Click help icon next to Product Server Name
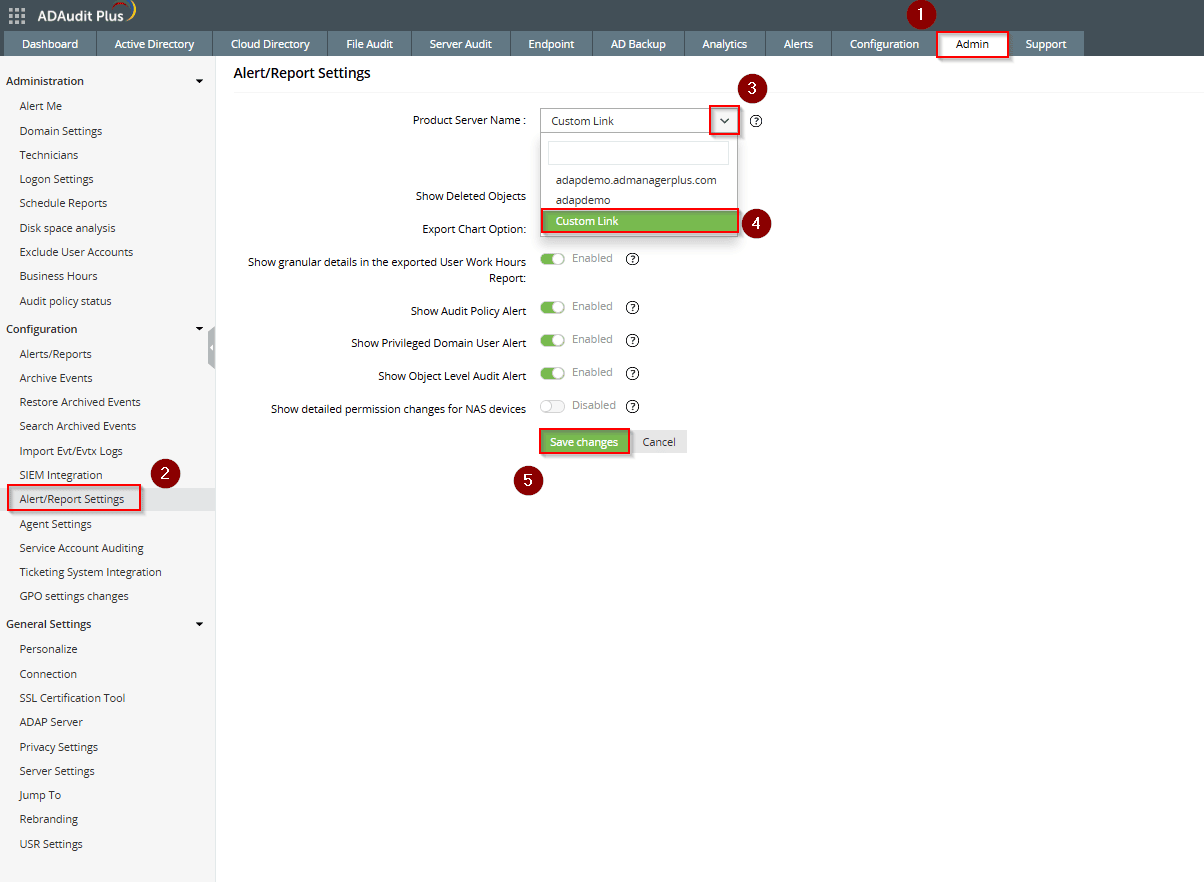 point(756,121)
